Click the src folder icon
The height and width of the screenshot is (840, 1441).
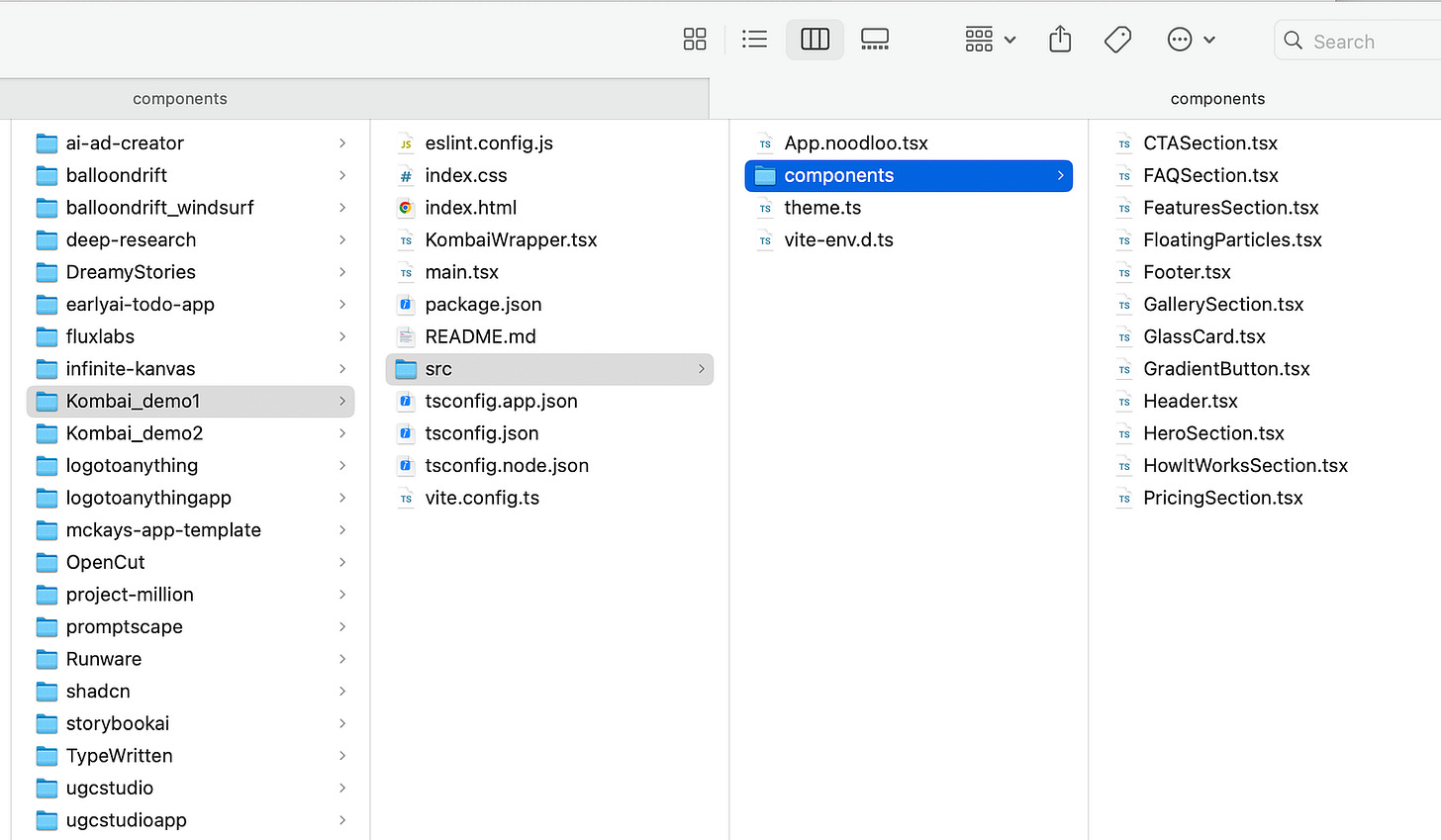(x=406, y=369)
